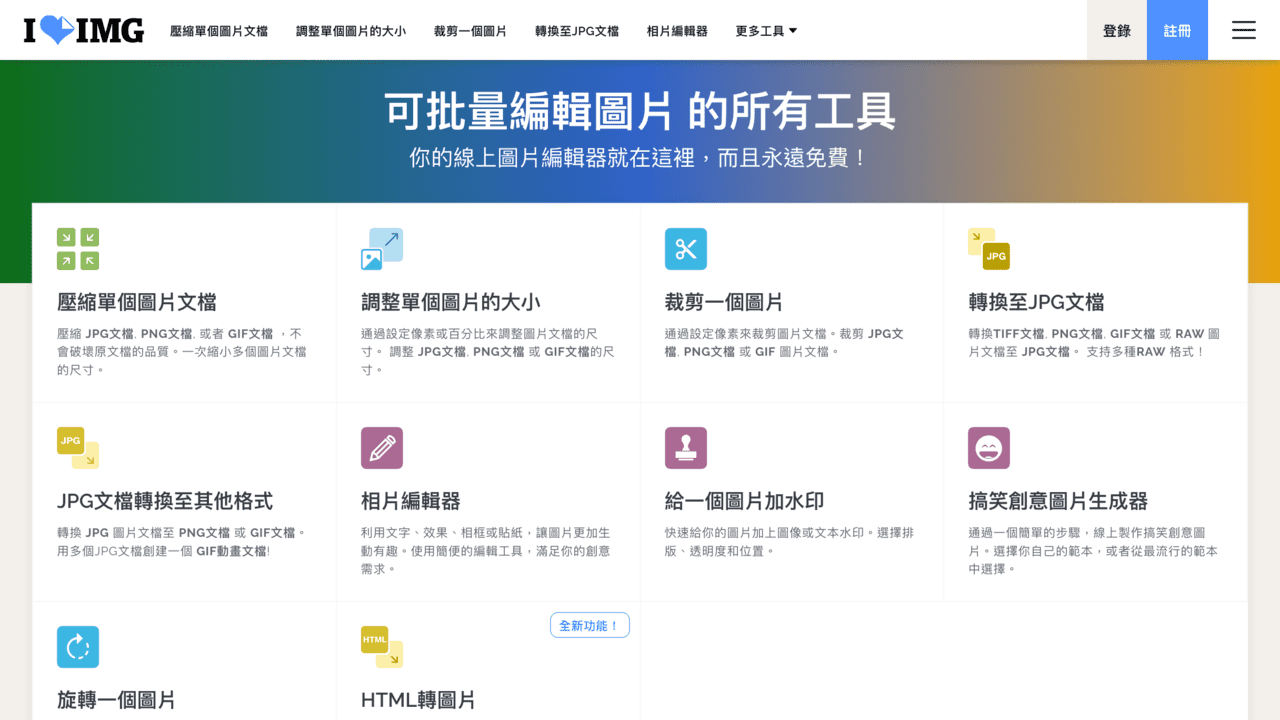Select the HTML to image icon
Image resolution: width=1280 pixels, height=720 pixels.
point(381,646)
